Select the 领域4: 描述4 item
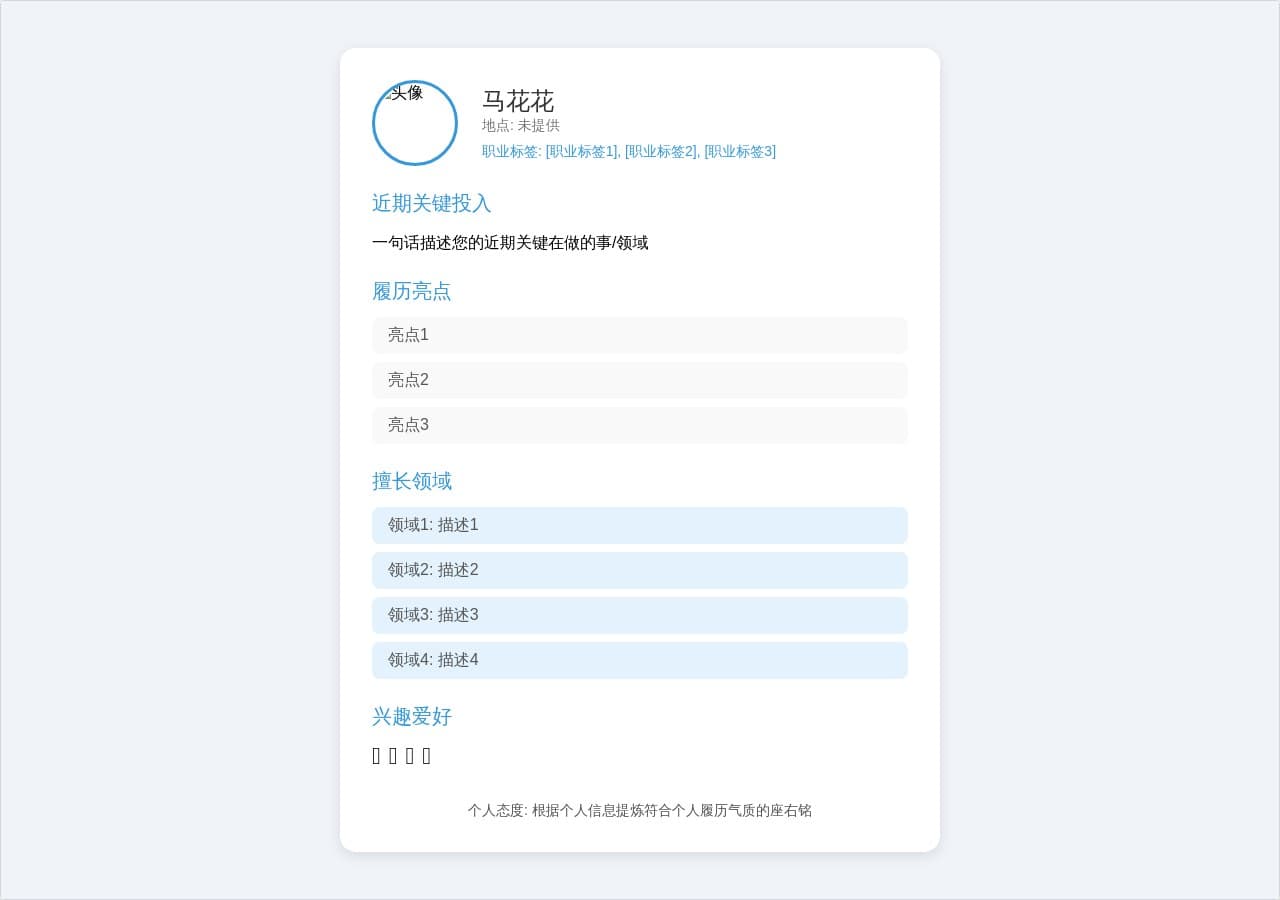 point(640,660)
